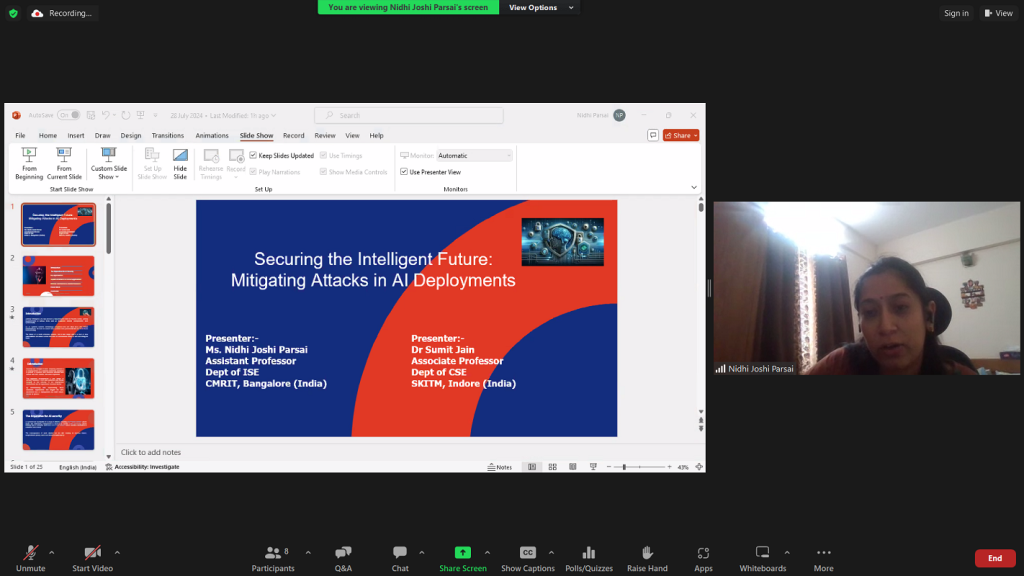This screenshot has height=576, width=1024.
Task: Raise Hand in the meeting
Action: 647,553
